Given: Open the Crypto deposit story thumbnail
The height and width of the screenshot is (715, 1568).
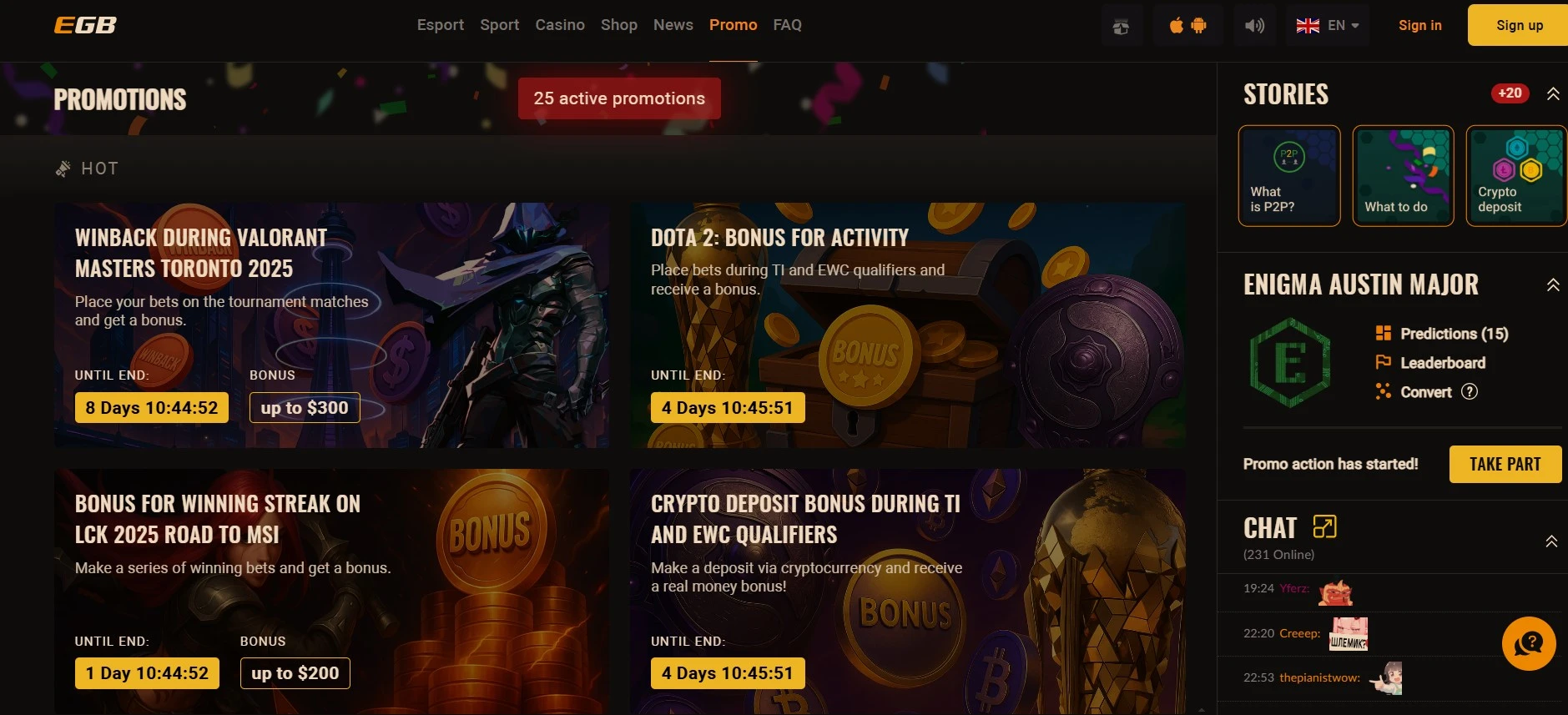Looking at the screenshot, I should [x=1516, y=176].
